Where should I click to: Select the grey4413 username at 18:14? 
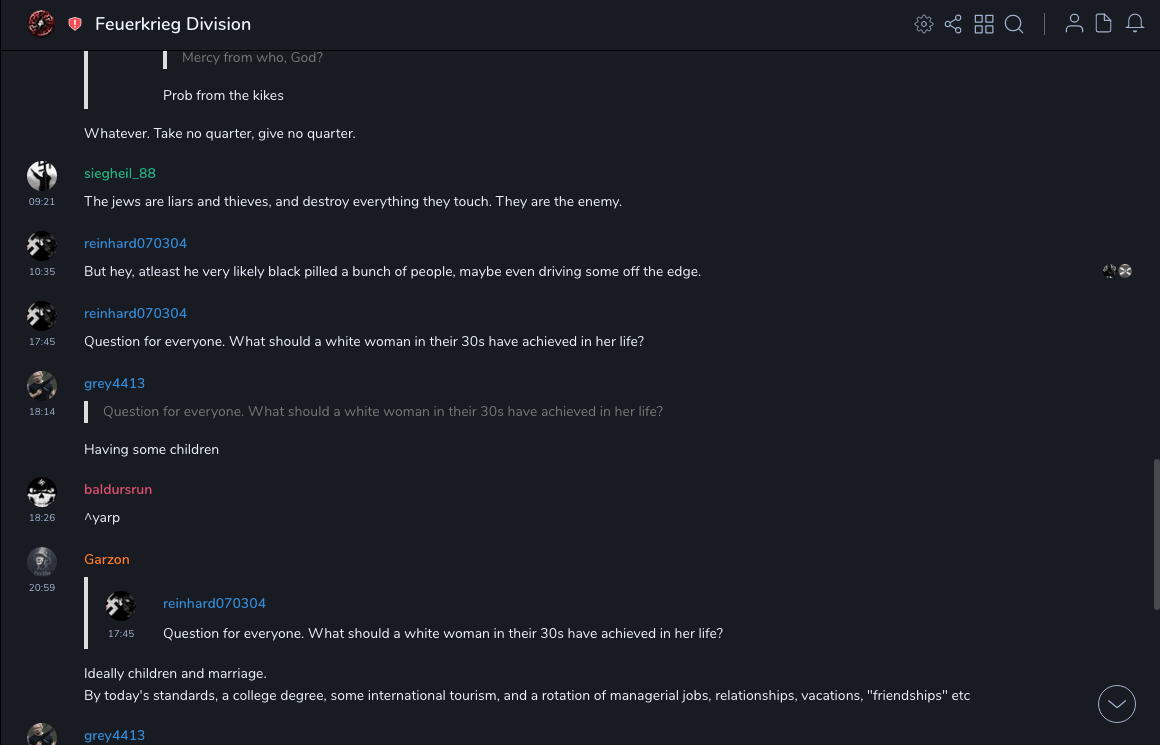[x=114, y=383]
